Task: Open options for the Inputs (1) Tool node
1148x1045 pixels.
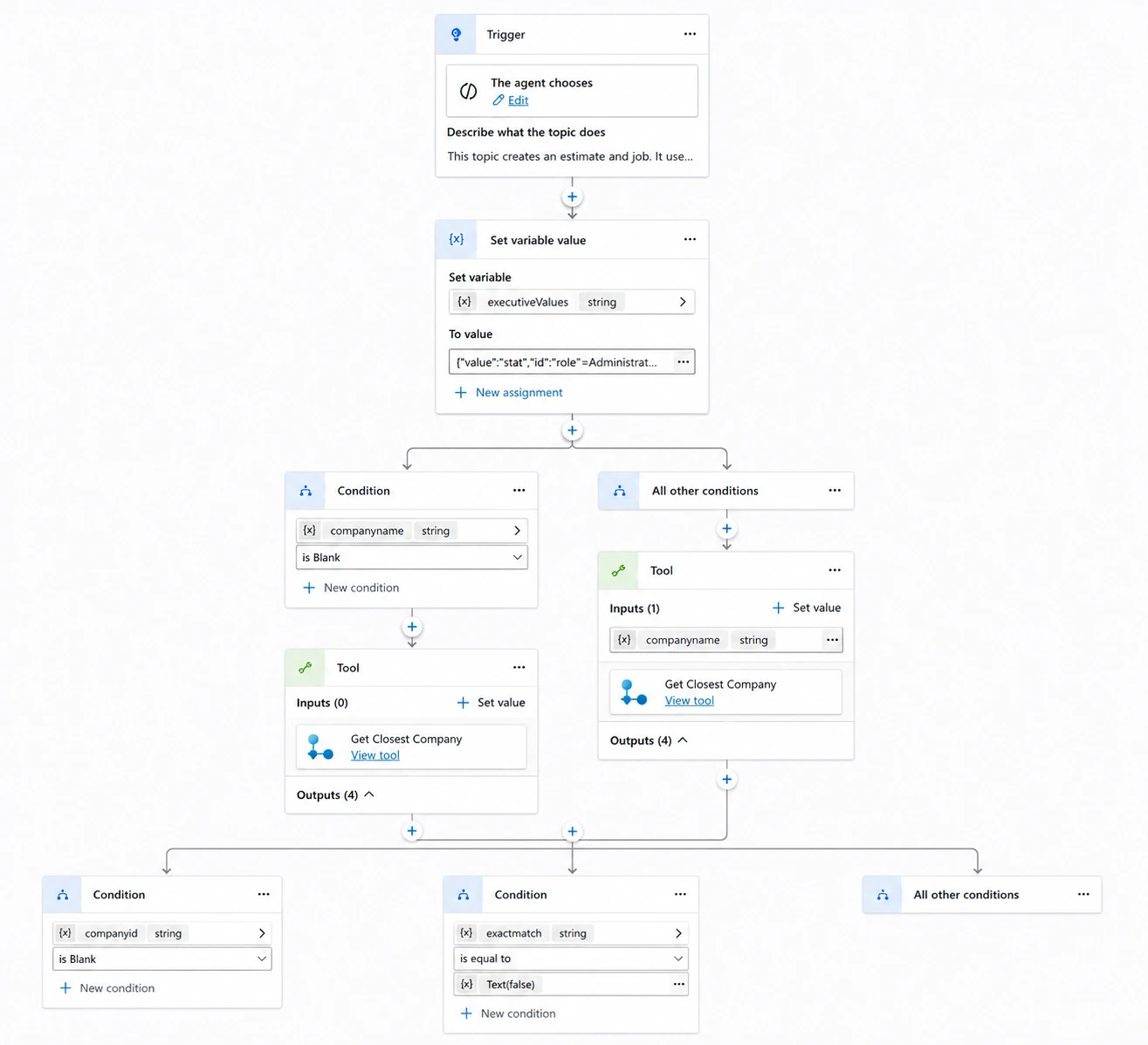Action: 835,570
